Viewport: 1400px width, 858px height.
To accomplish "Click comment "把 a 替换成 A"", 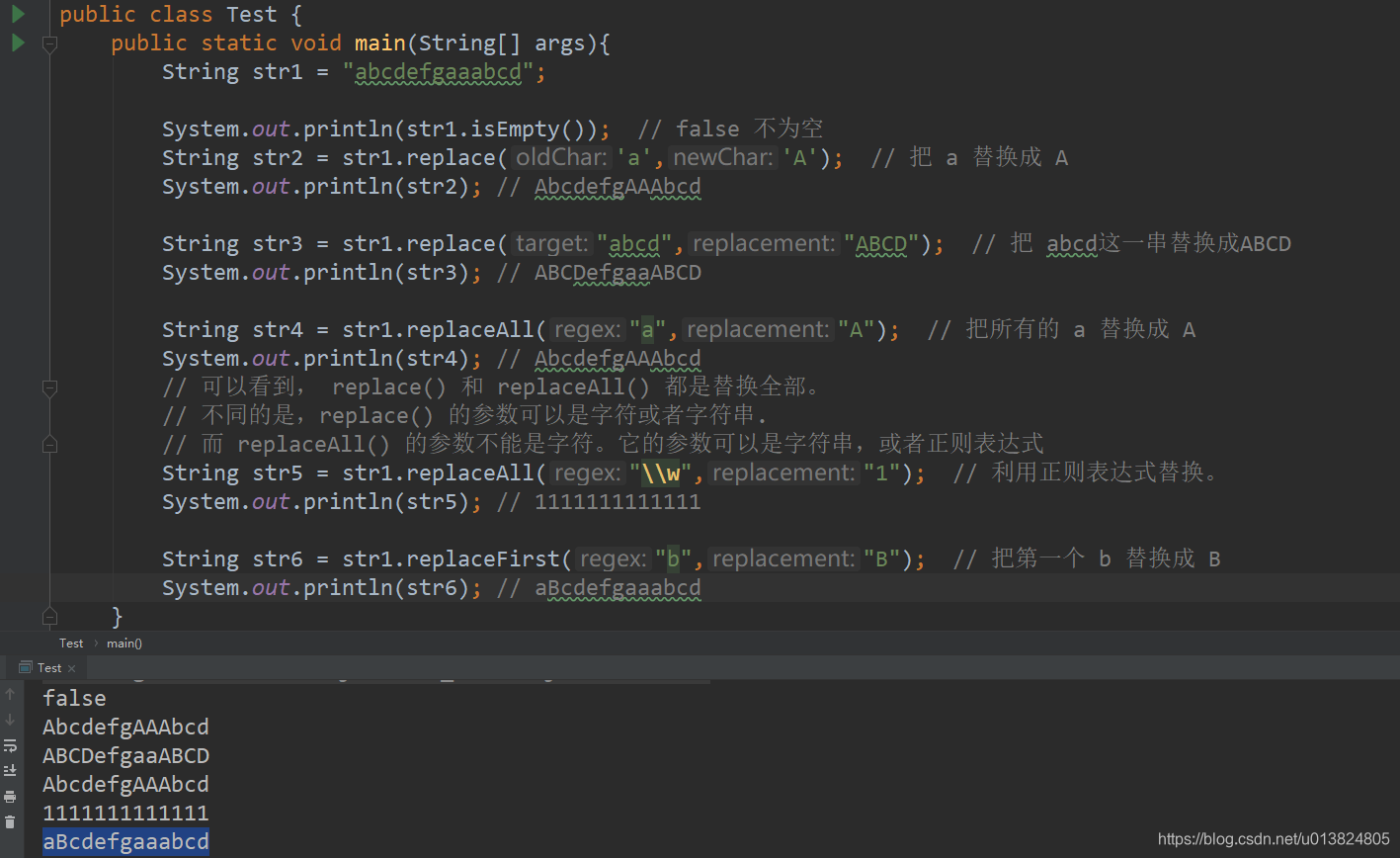I will [989, 158].
